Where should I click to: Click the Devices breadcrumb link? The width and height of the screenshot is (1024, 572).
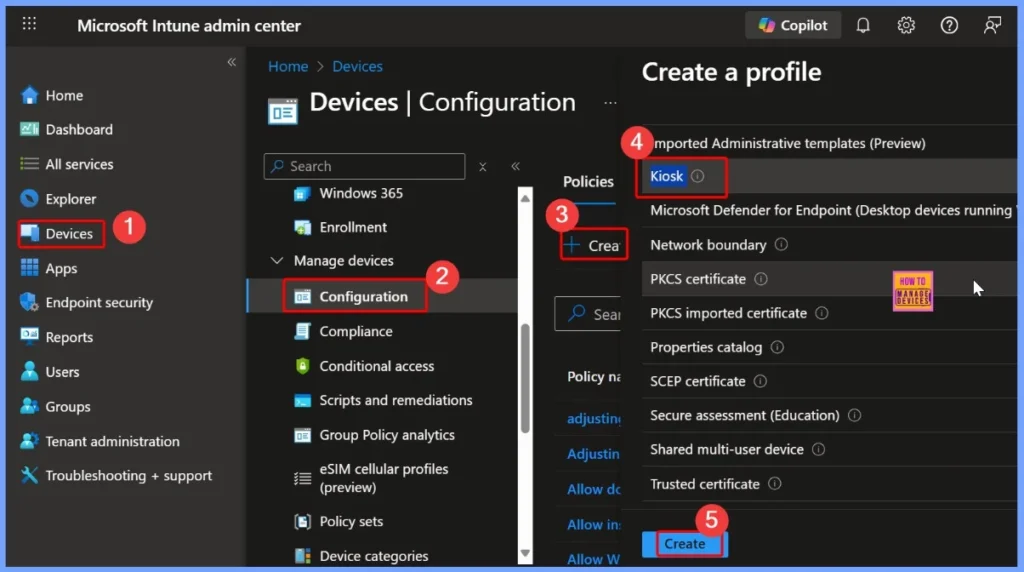pos(357,66)
